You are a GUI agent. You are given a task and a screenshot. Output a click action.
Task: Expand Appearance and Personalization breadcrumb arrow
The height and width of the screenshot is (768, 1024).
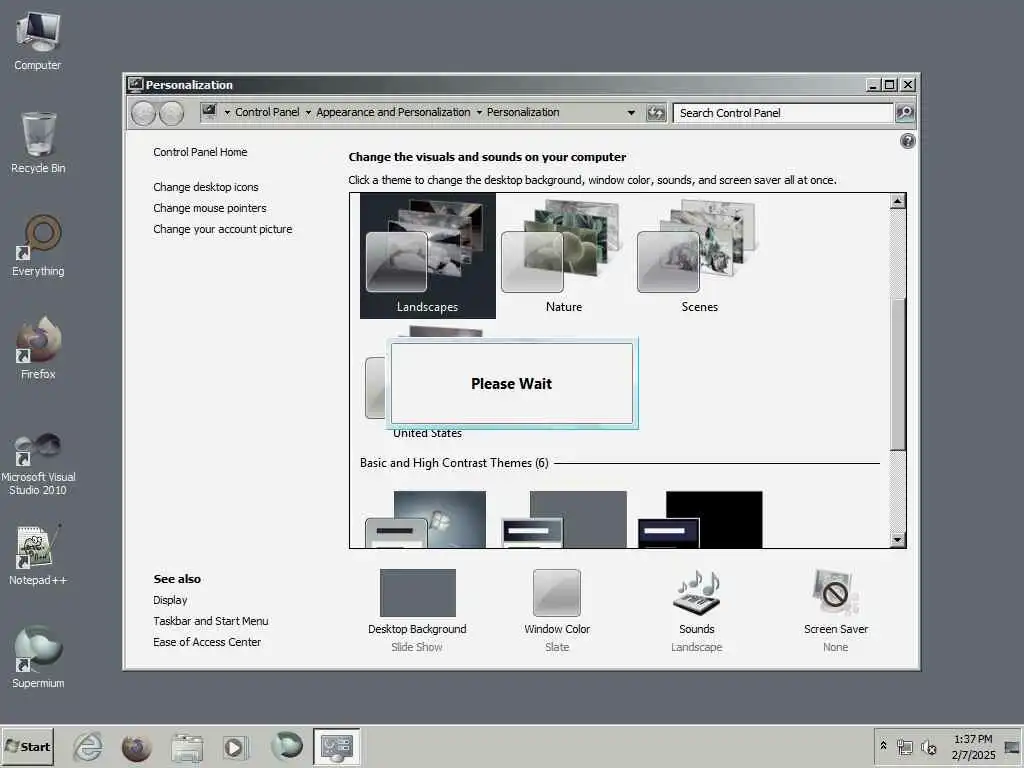[x=479, y=112]
